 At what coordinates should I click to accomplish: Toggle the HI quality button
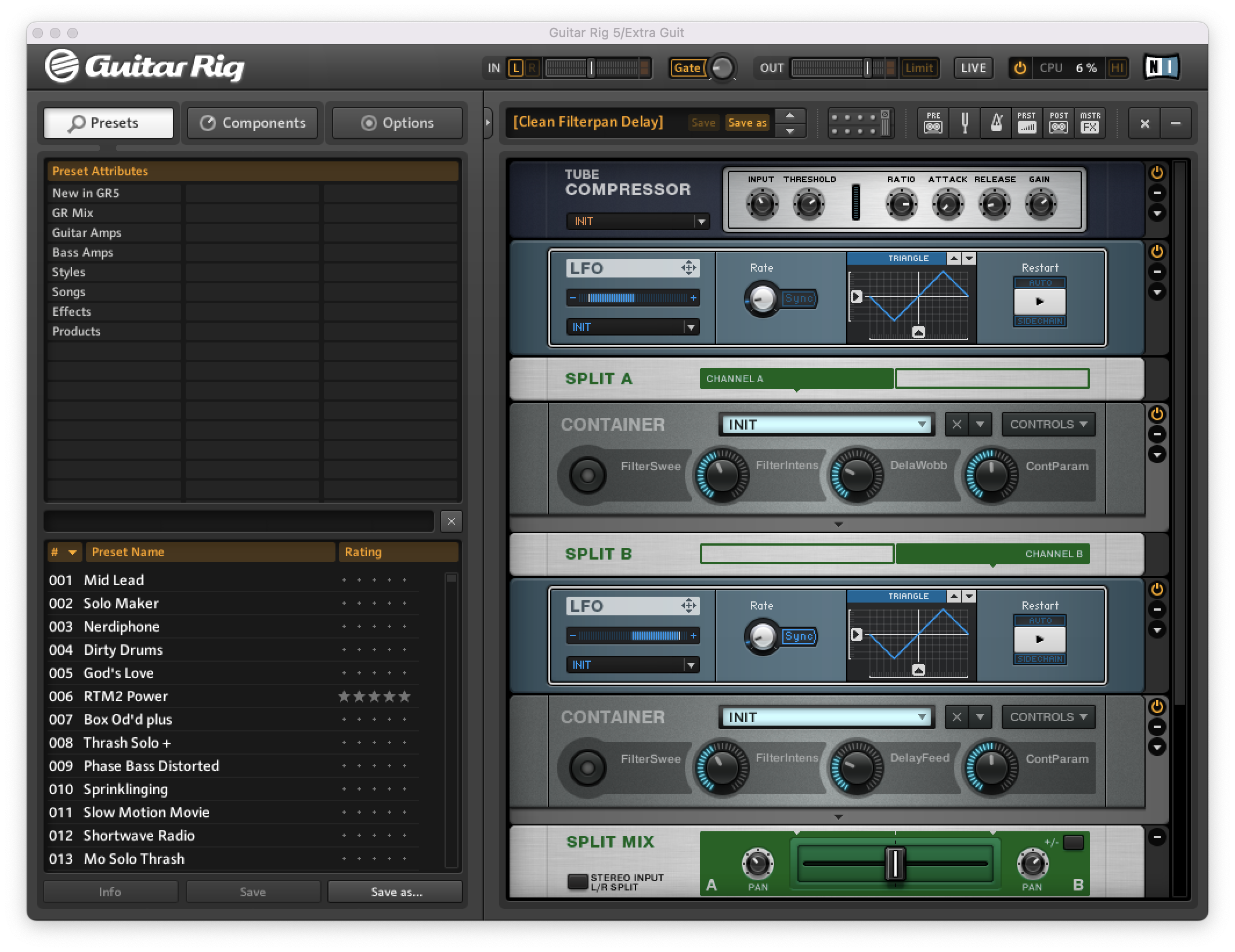coord(1117,68)
